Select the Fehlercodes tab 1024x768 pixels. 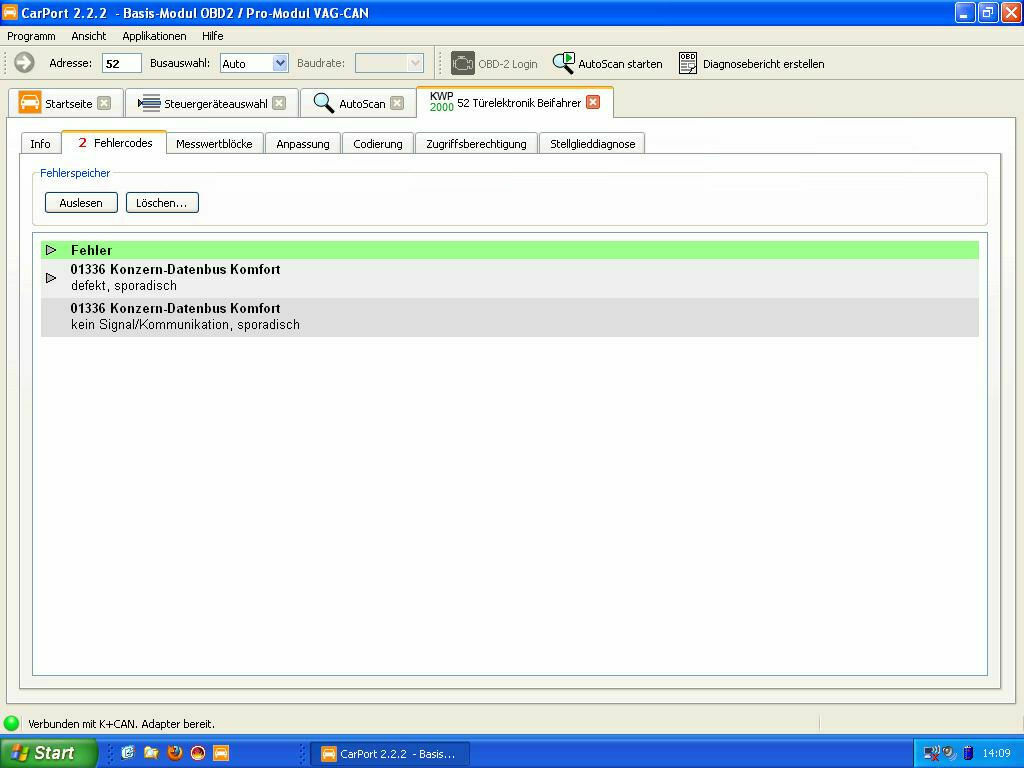[x=114, y=142]
